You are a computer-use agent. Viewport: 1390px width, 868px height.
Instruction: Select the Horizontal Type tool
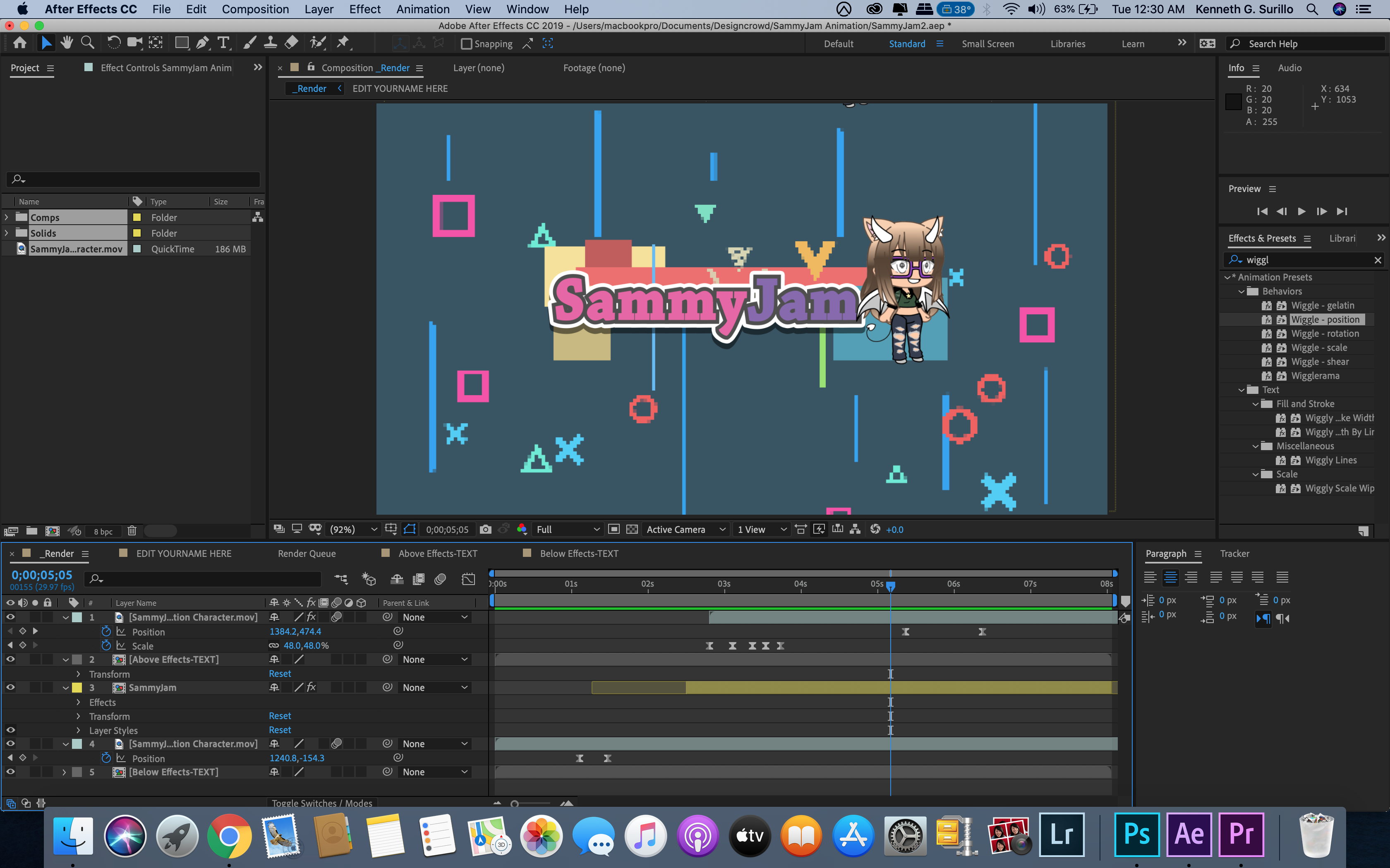(x=223, y=43)
